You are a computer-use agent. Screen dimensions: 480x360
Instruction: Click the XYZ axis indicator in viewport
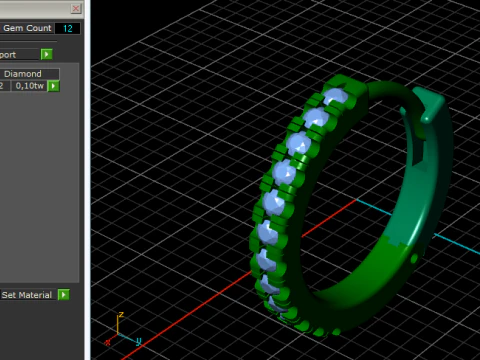click(123, 330)
